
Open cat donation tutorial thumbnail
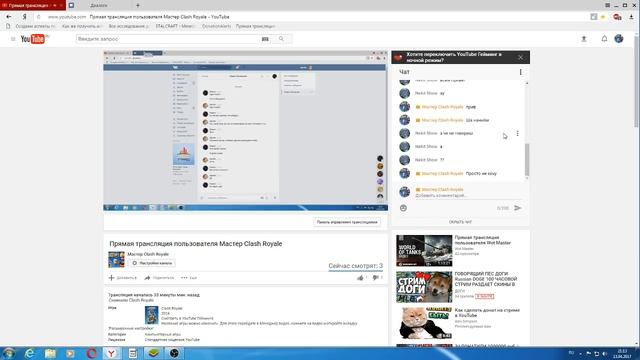point(424,323)
